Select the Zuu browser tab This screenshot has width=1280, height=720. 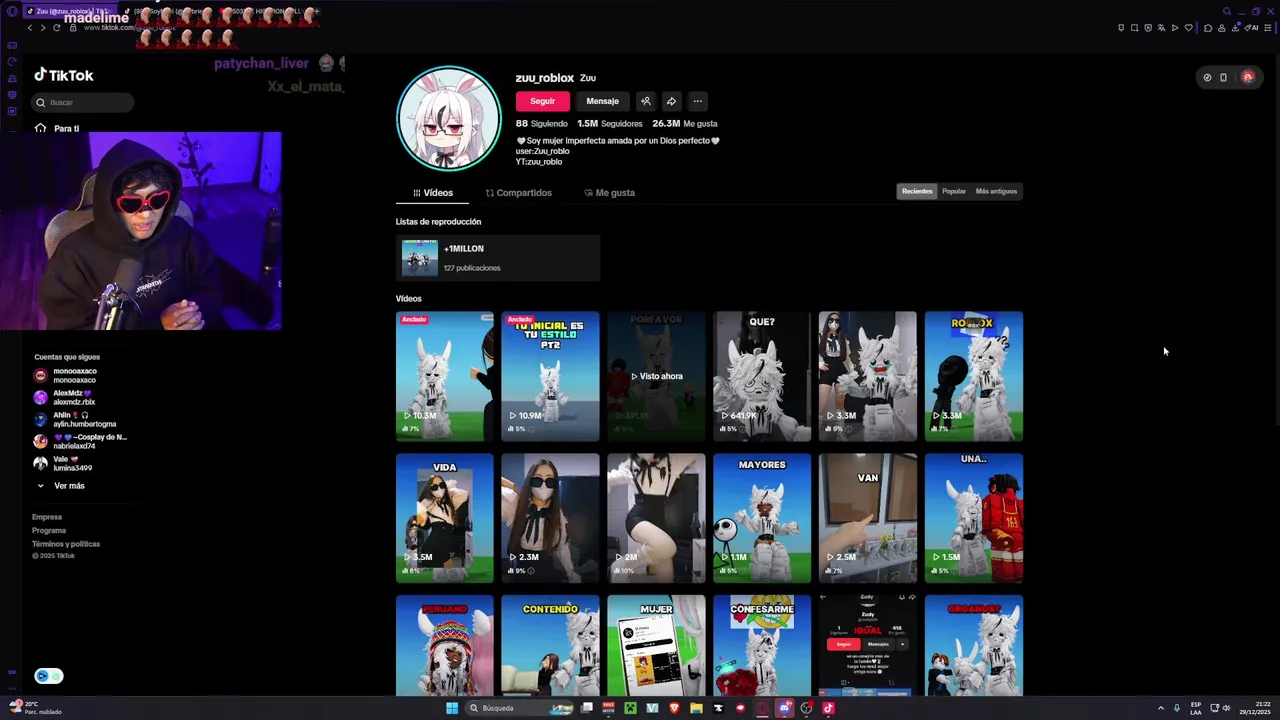[x=68, y=11]
